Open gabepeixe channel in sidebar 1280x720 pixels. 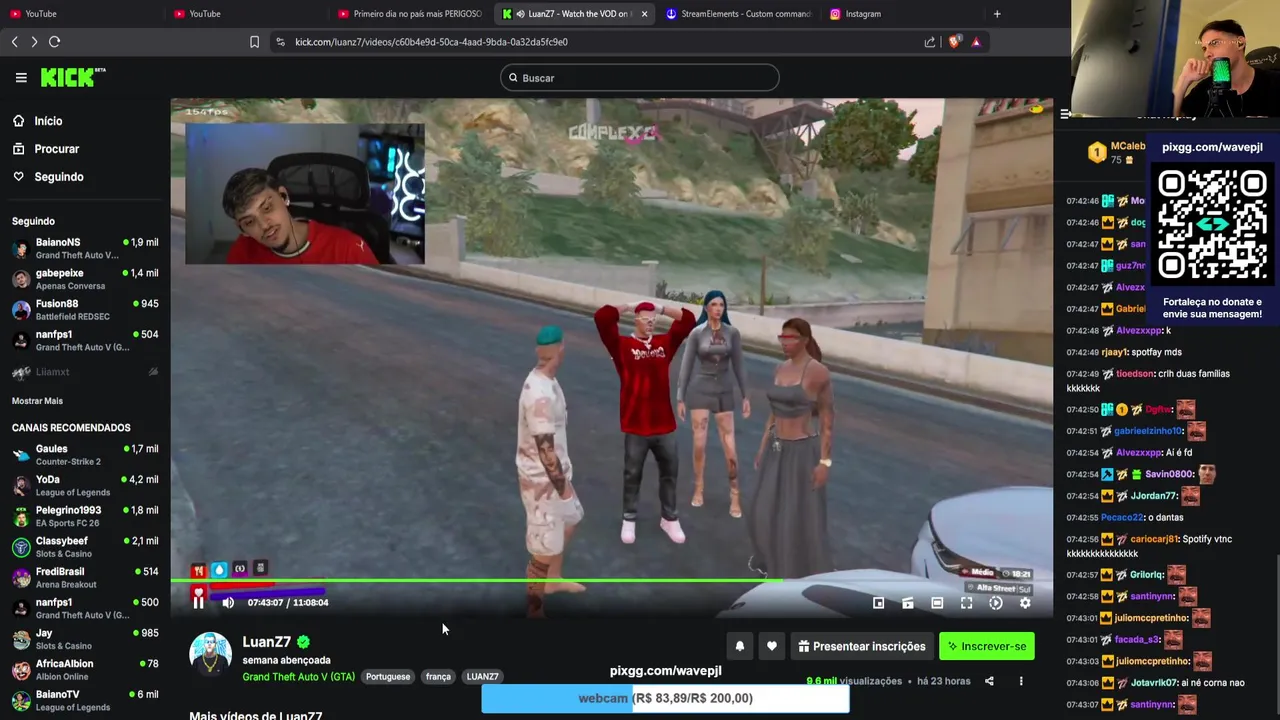pos(85,279)
